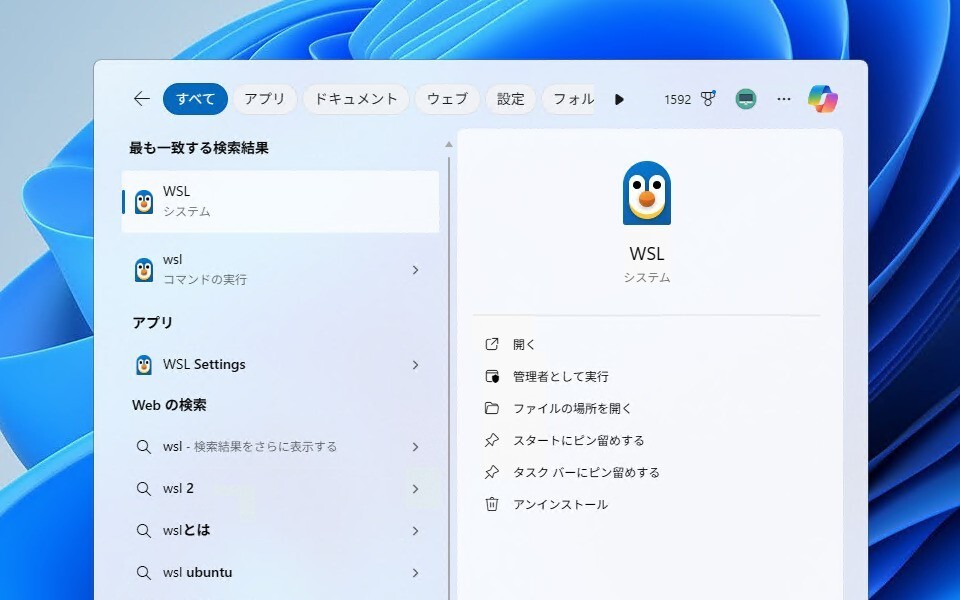Image resolution: width=960 pixels, height=600 pixels.
Task: Open the WSL Settings app result
Action: click(280, 364)
